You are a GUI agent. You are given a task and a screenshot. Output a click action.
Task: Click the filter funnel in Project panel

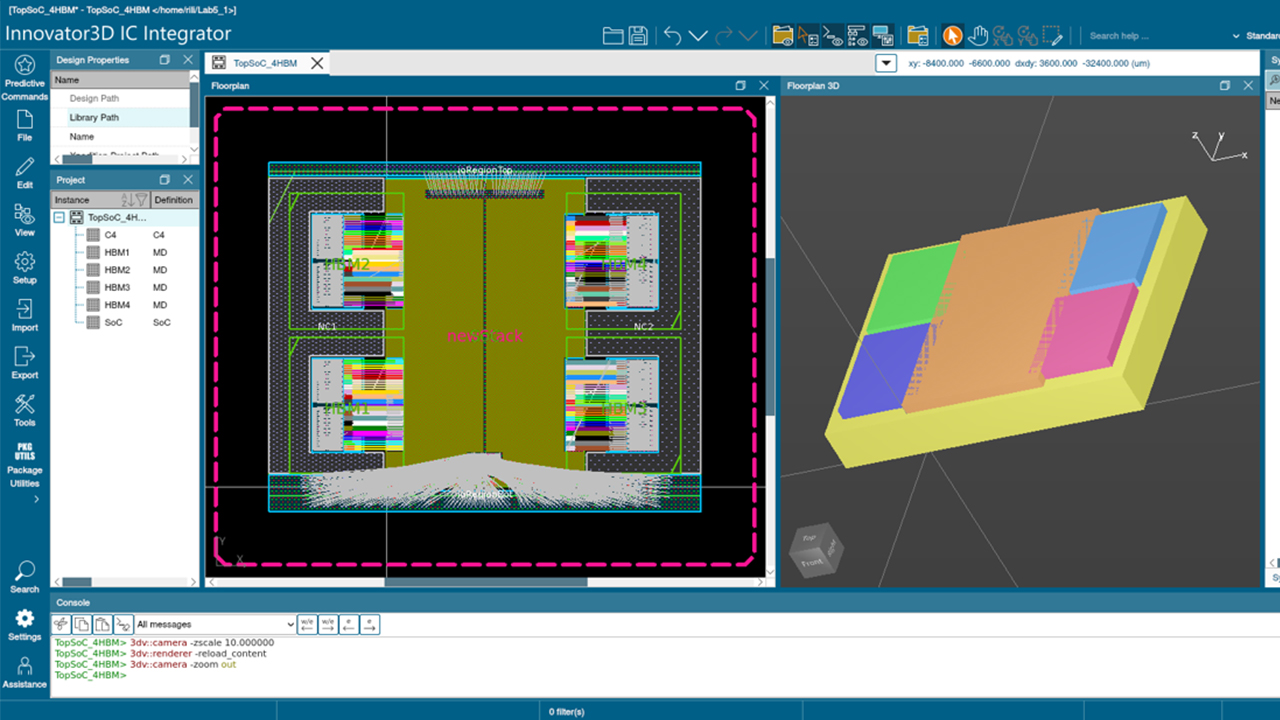click(x=141, y=200)
